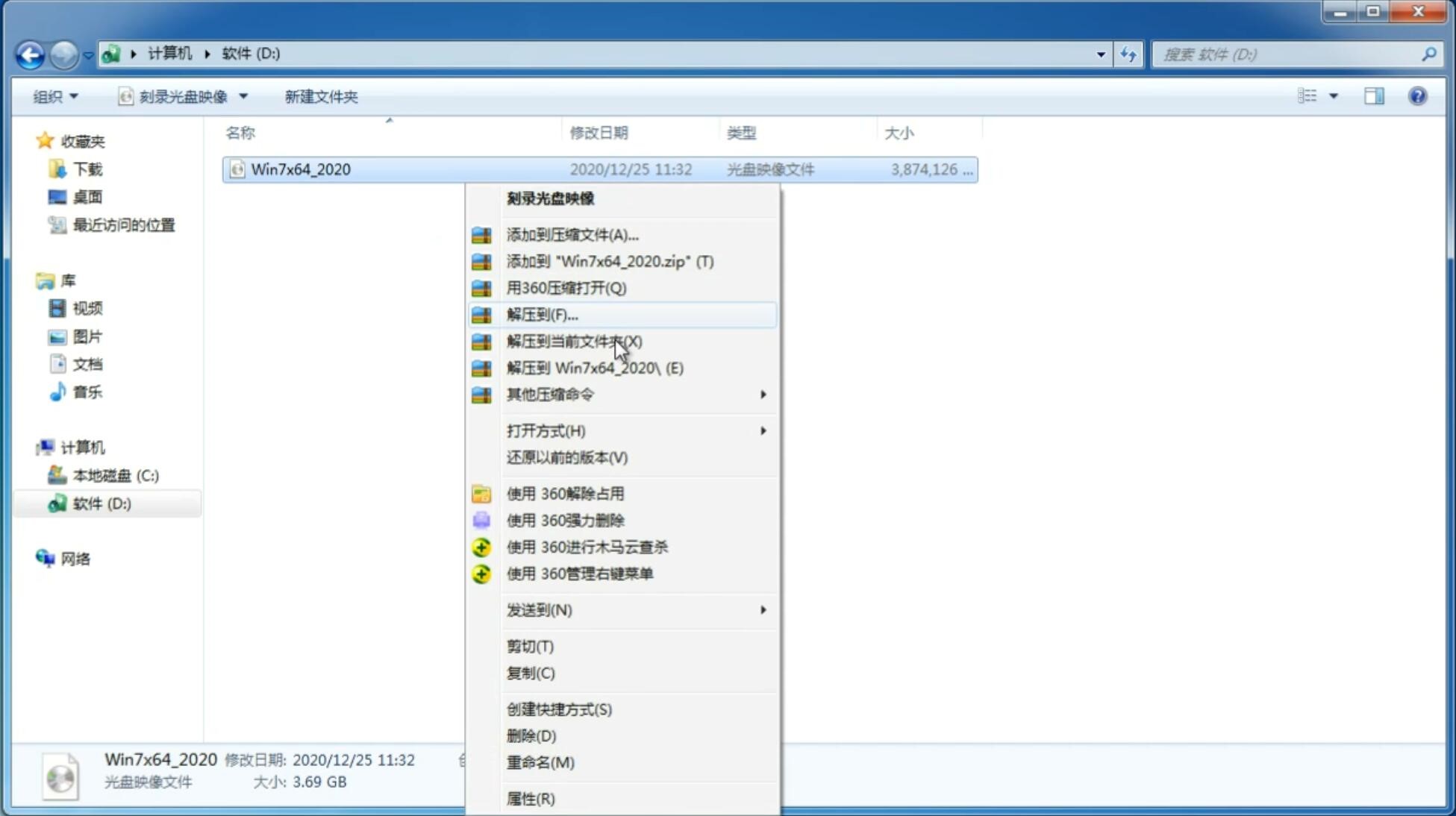Click 使用360进行木马云查杀 icon
This screenshot has width=1456, height=816.
pos(480,546)
